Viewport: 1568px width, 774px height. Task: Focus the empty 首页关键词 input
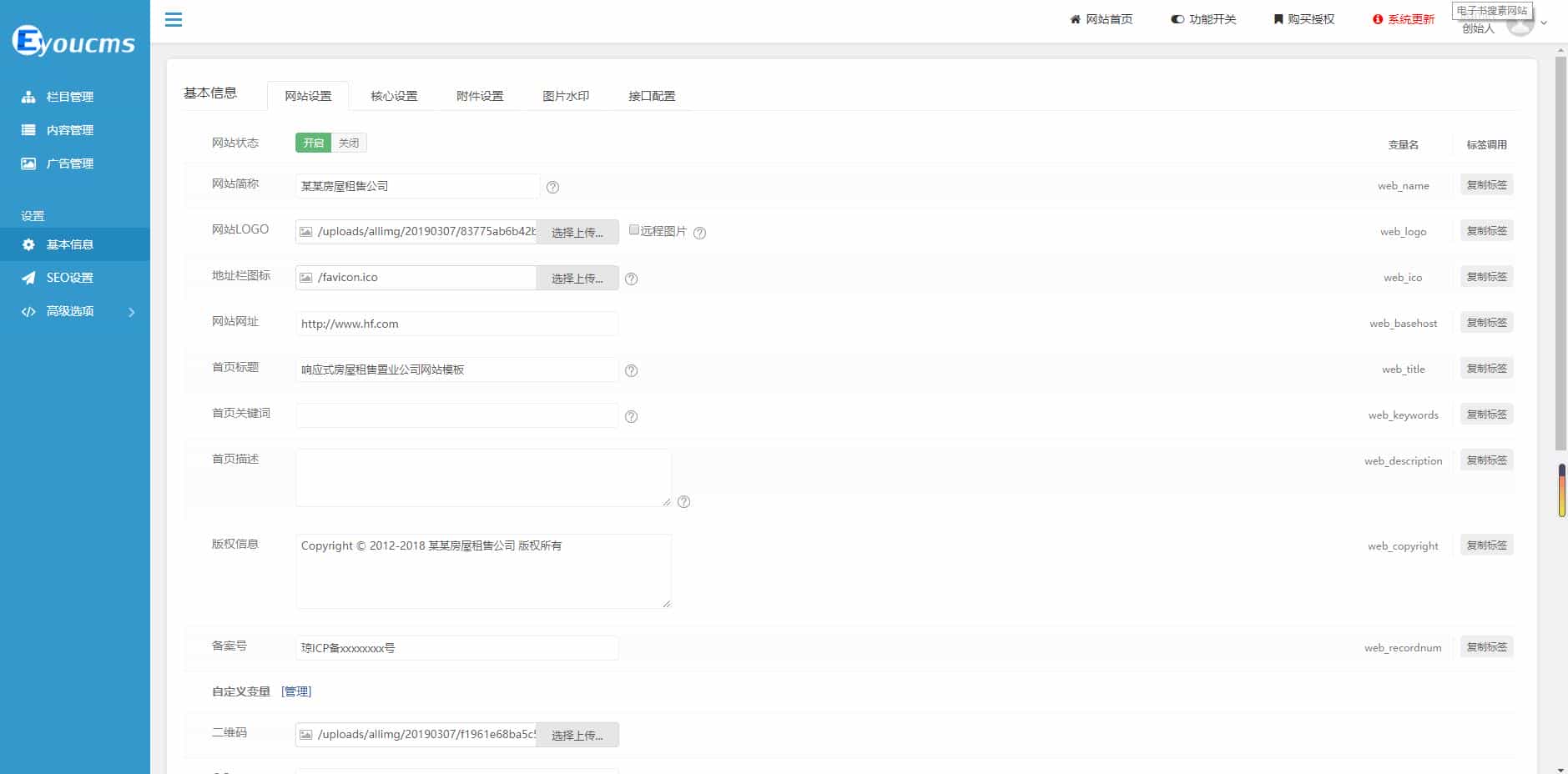456,415
